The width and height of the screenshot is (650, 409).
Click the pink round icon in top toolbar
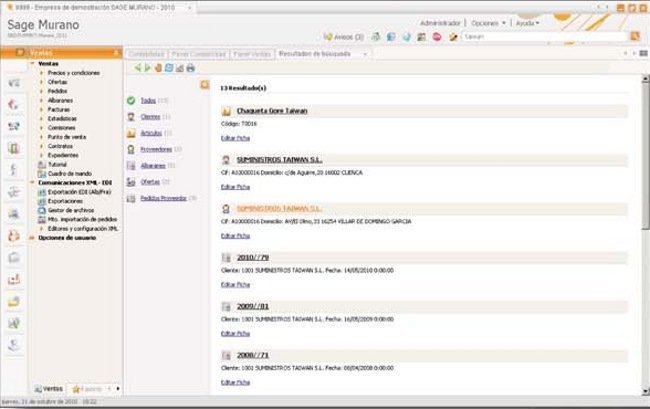coord(438,36)
